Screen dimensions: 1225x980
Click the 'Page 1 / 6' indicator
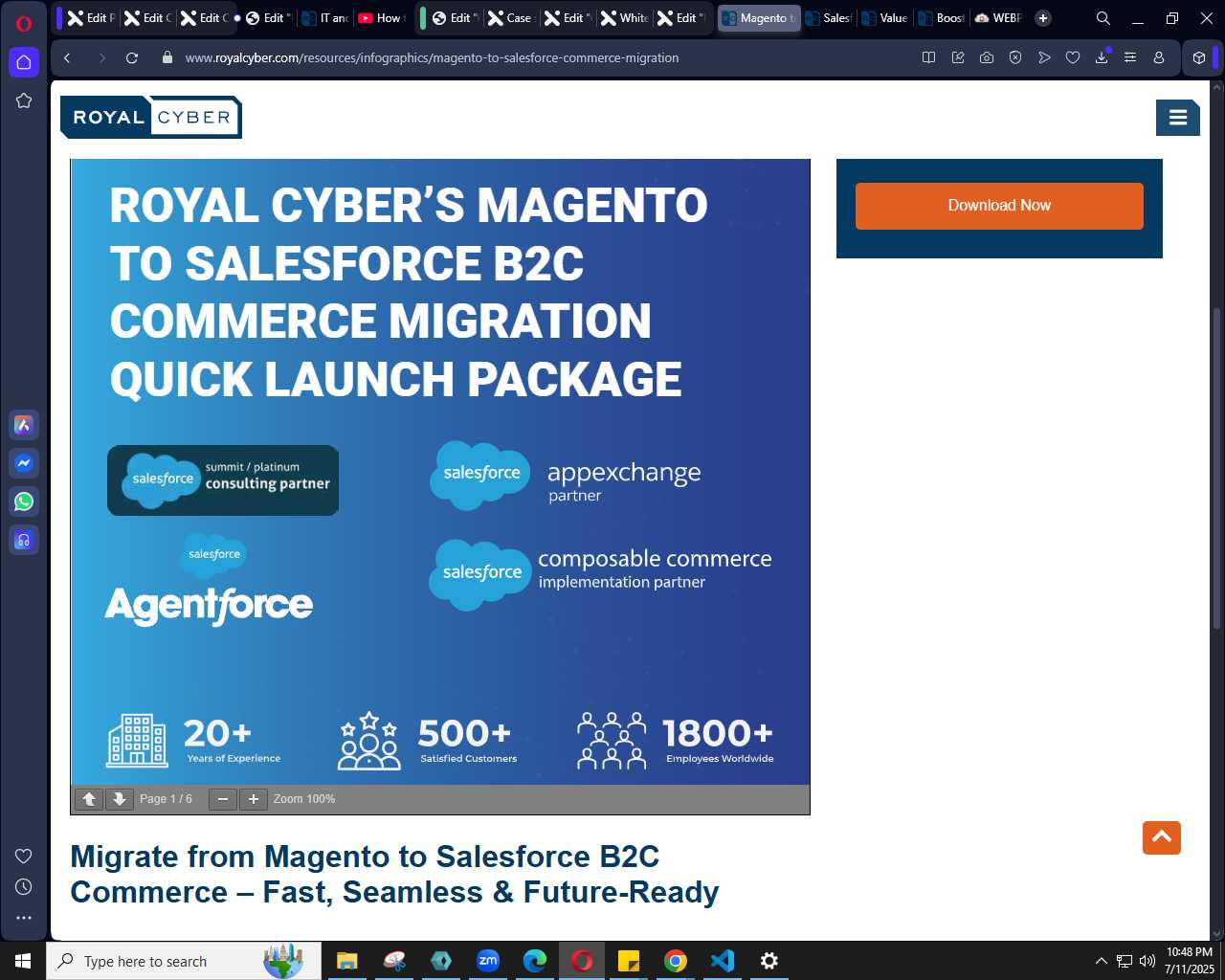(166, 799)
